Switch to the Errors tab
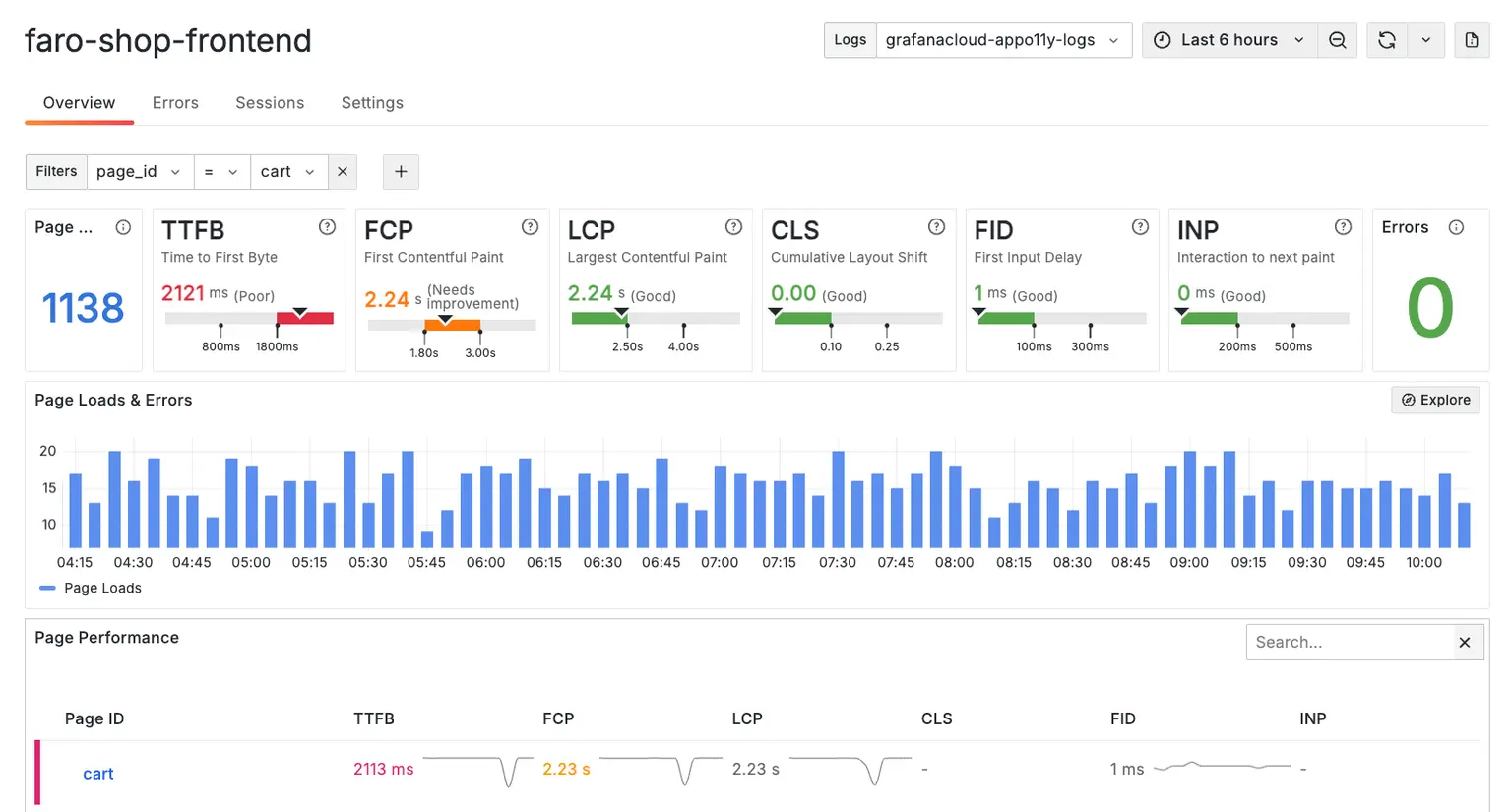 (x=175, y=103)
